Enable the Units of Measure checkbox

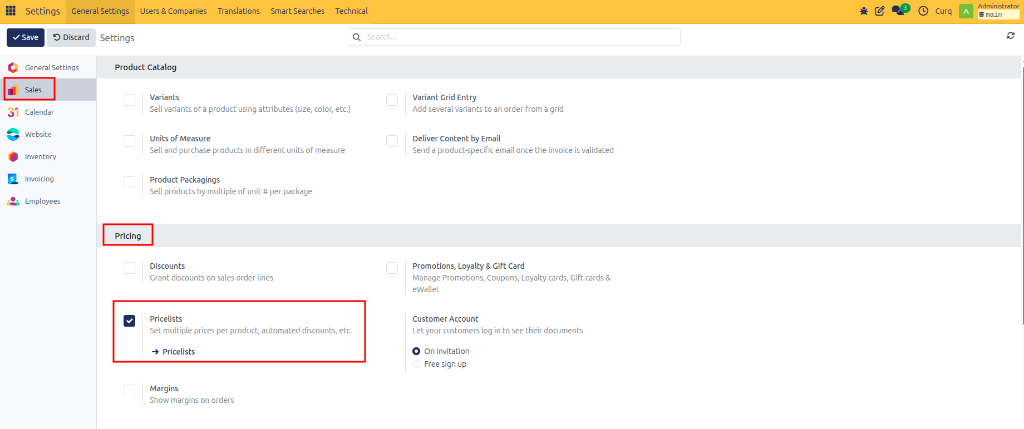[x=129, y=141]
